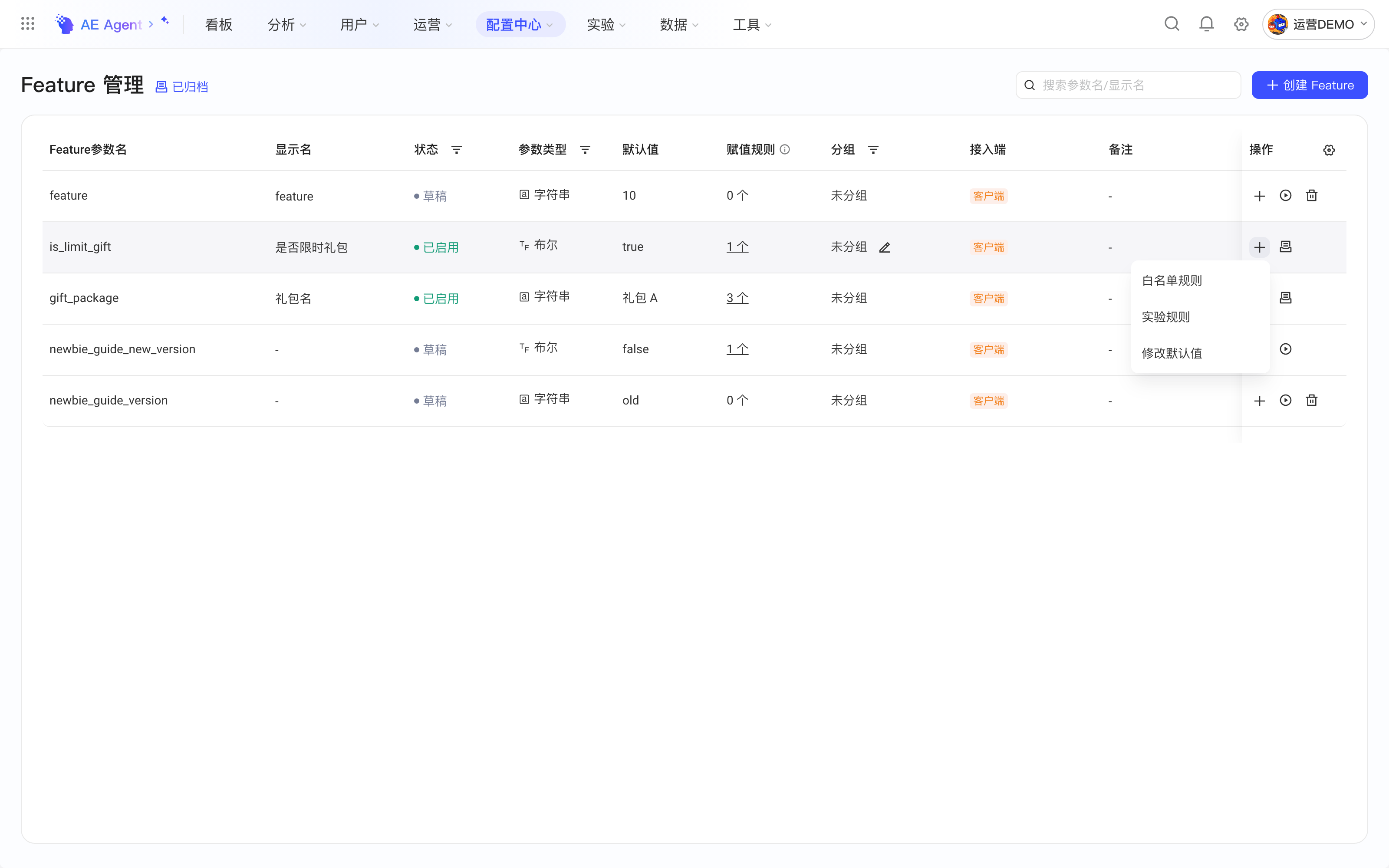Open 运营DEMO account dropdown

click(x=1318, y=24)
